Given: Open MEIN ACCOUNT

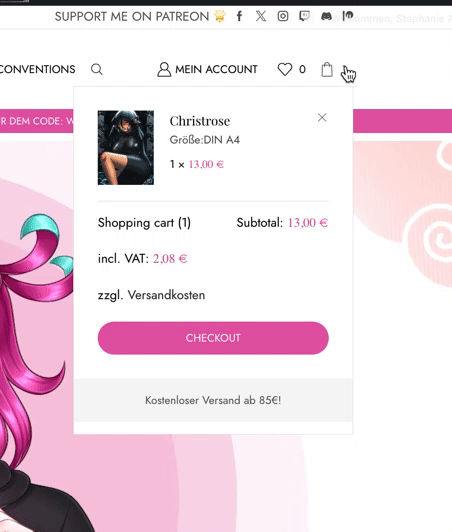Looking at the screenshot, I should [x=207, y=69].
